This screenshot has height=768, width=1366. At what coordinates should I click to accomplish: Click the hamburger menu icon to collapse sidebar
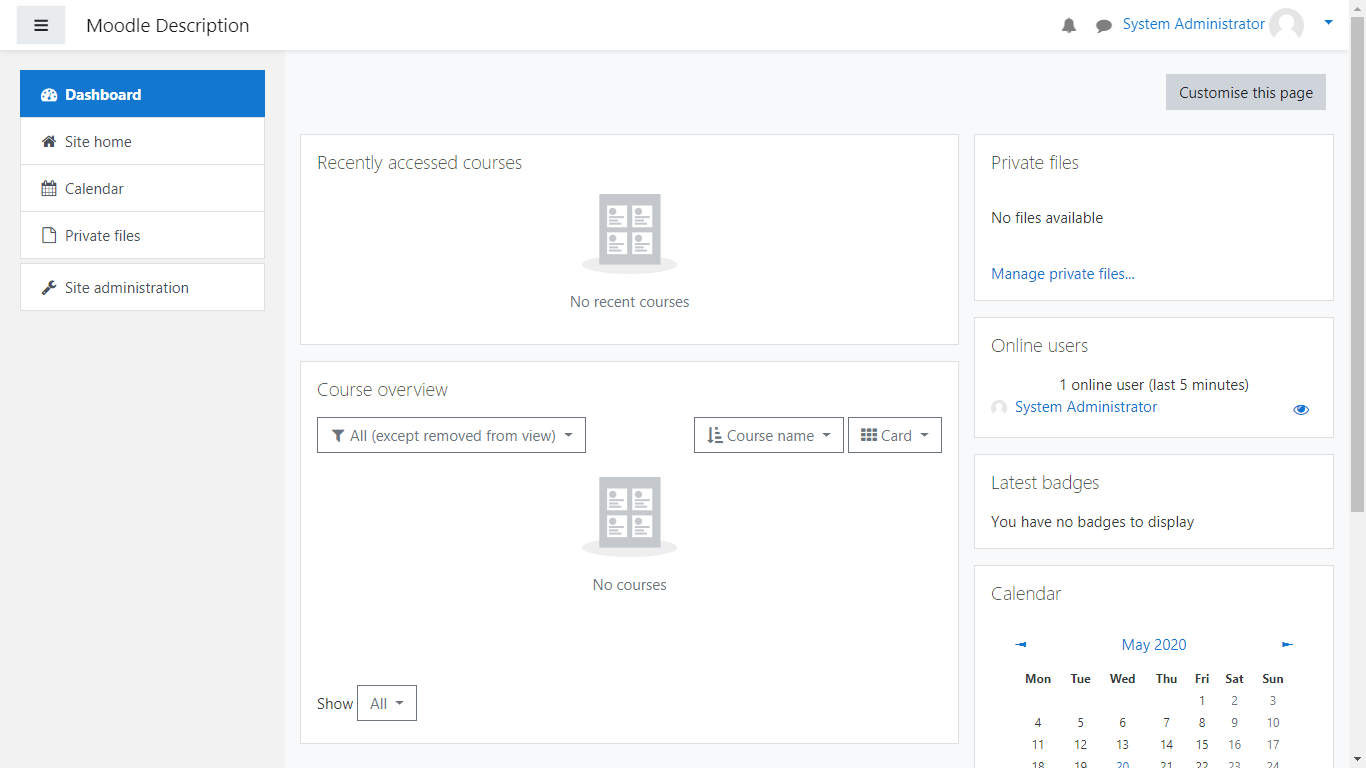pyautogui.click(x=41, y=26)
